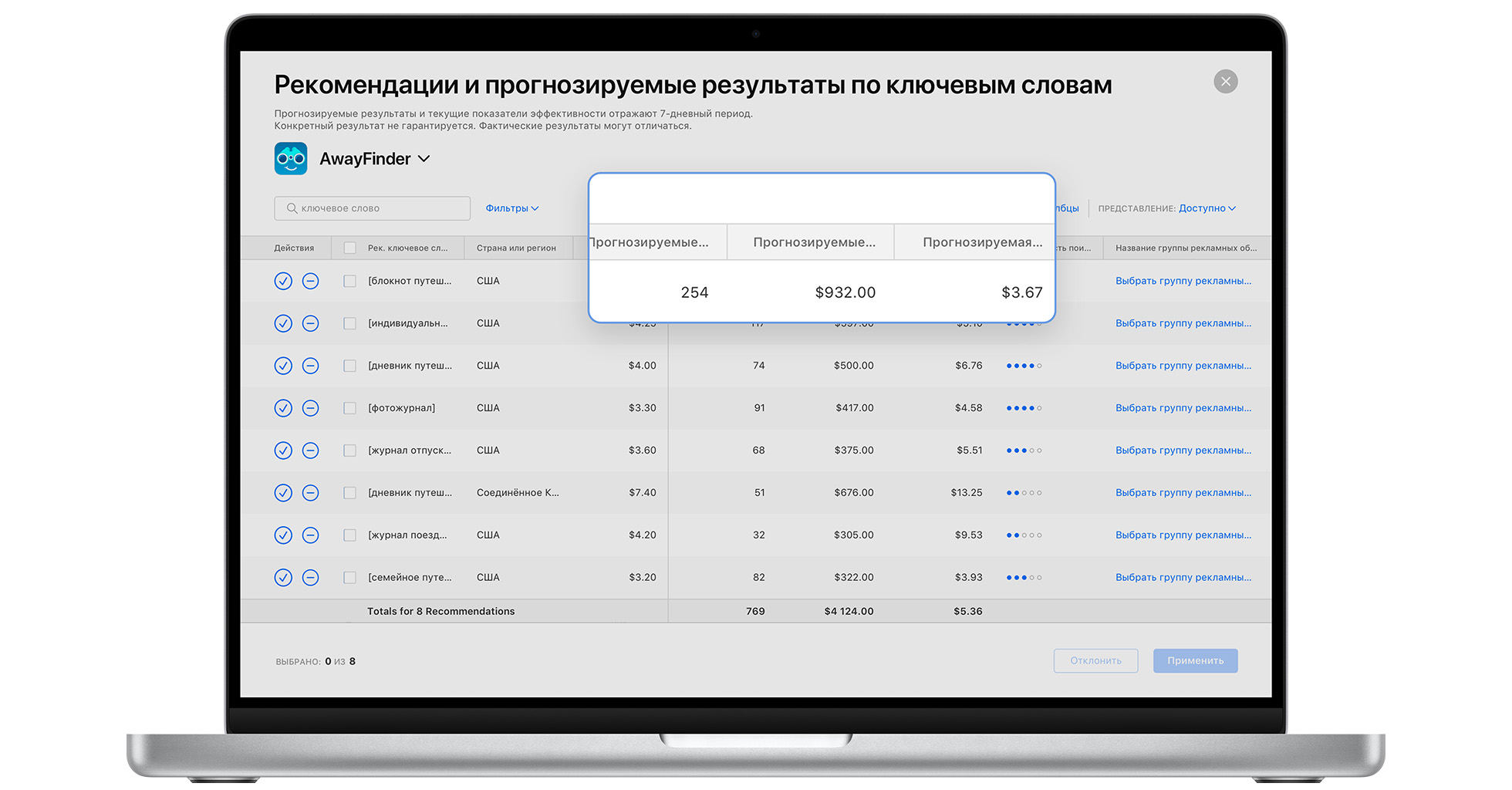Focus the ключевое слово search field
This screenshot has height=790, width=1512.
point(372,208)
